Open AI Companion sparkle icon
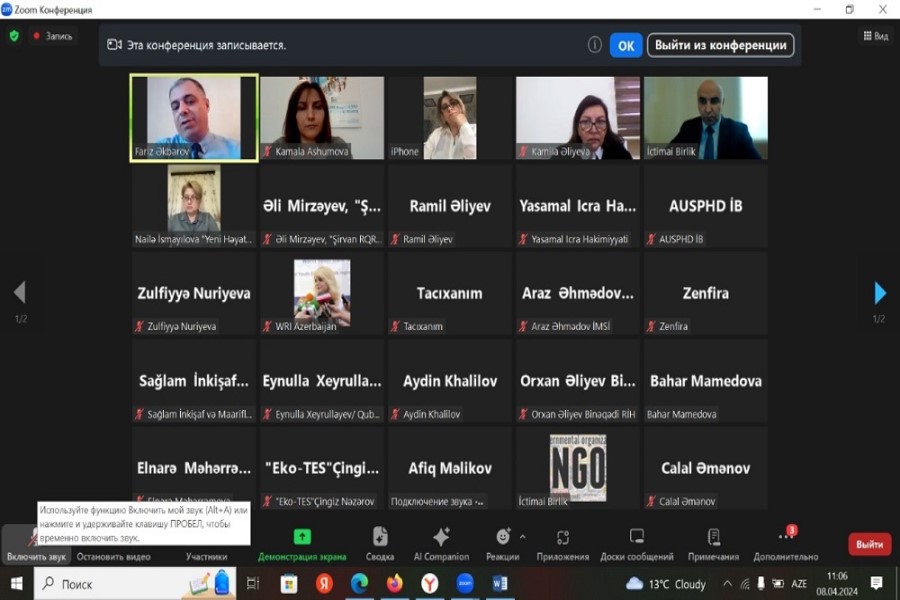 [x=441, y=536]
